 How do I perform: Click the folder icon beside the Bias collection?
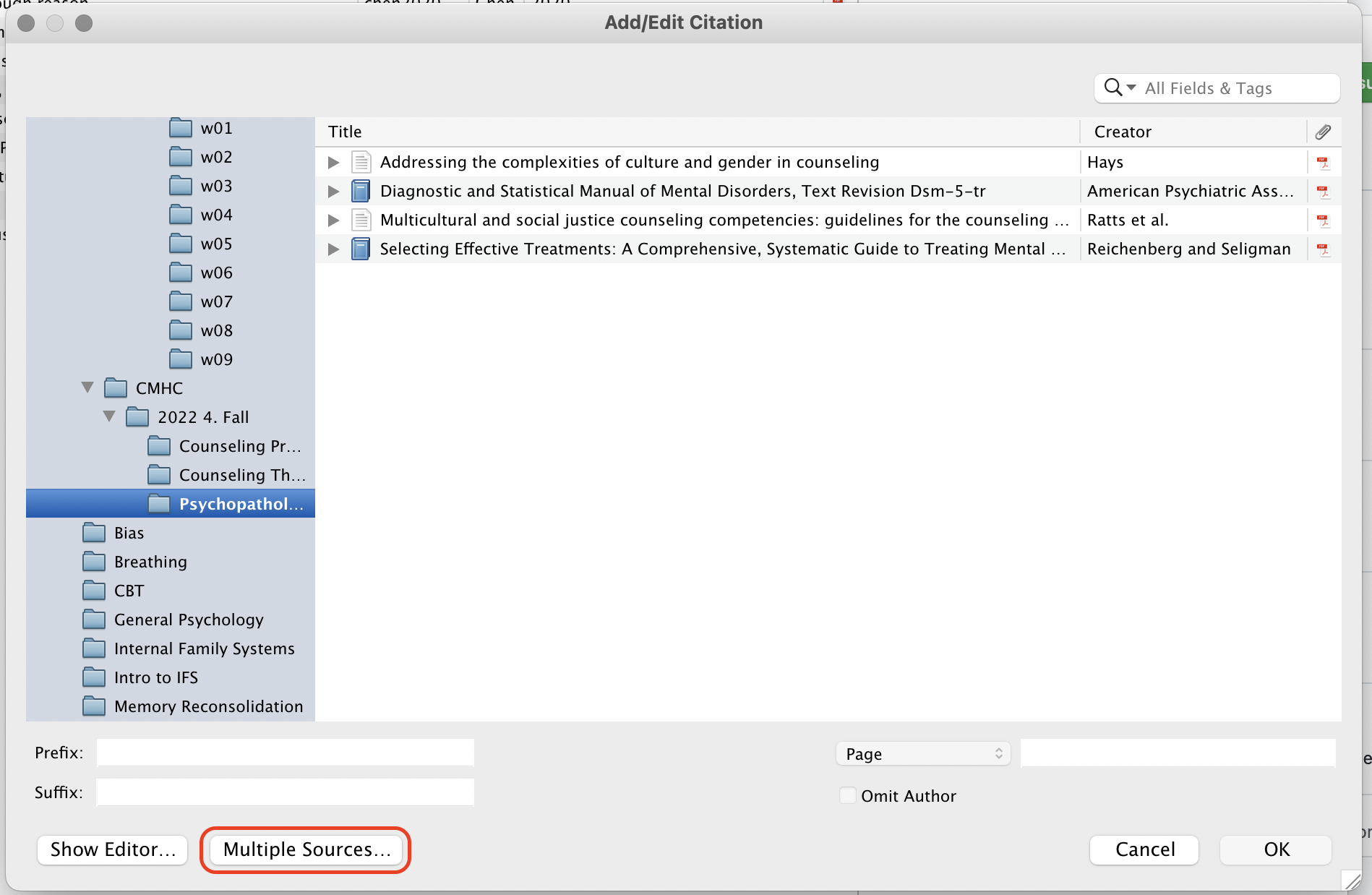93,532
